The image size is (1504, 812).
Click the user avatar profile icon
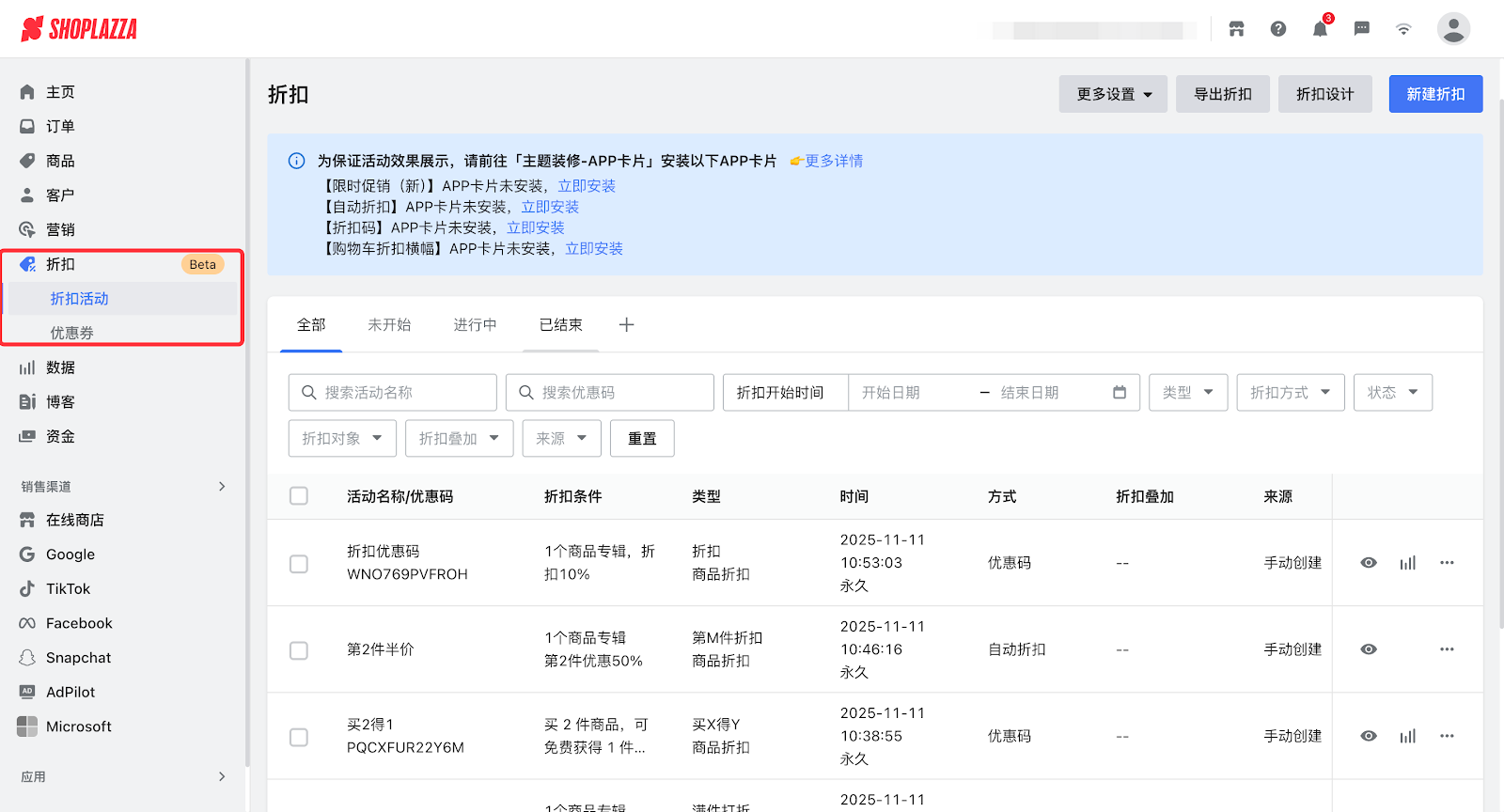1452,29
